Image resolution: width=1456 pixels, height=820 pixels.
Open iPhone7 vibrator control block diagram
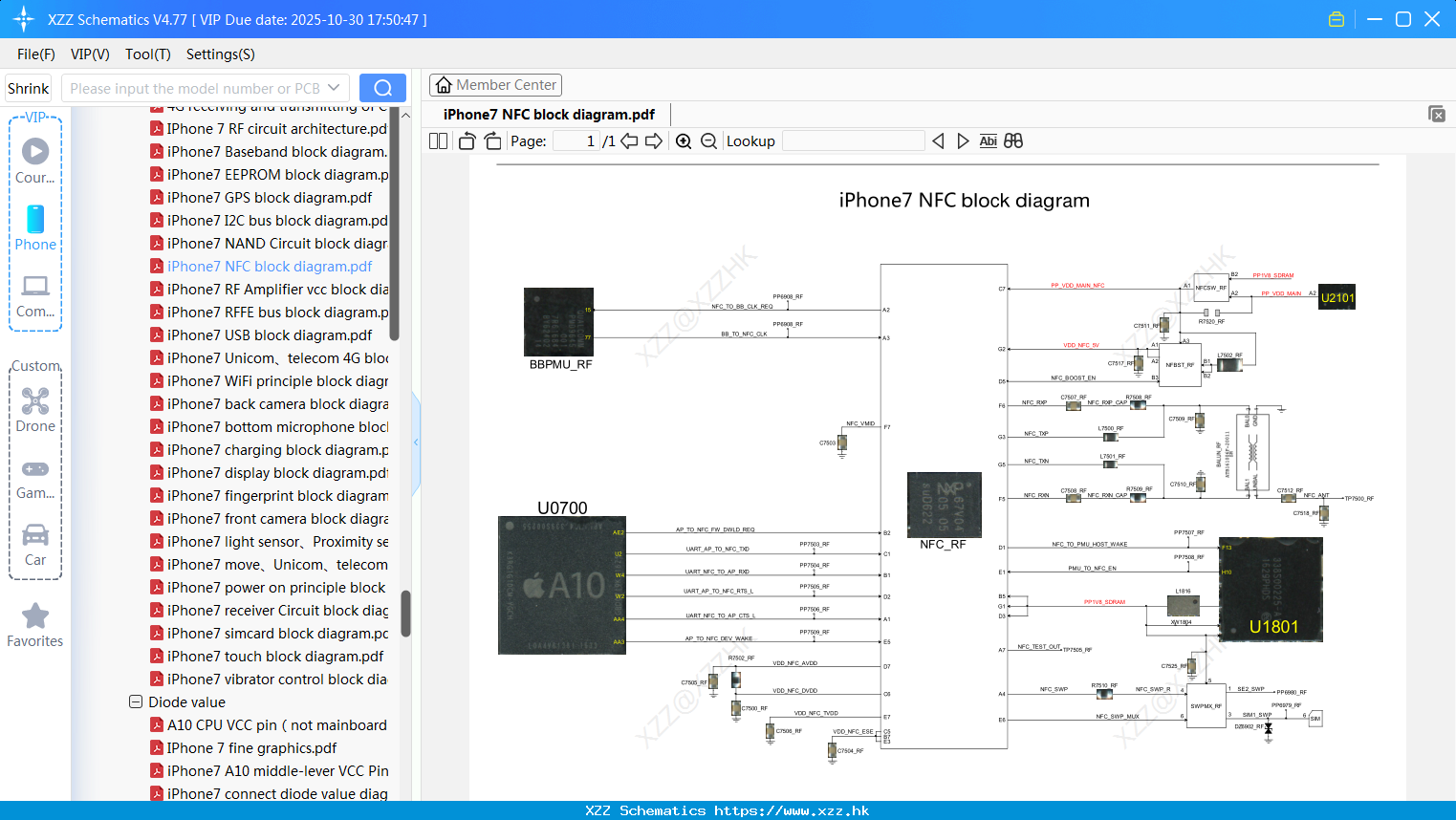tap(269, 680)
